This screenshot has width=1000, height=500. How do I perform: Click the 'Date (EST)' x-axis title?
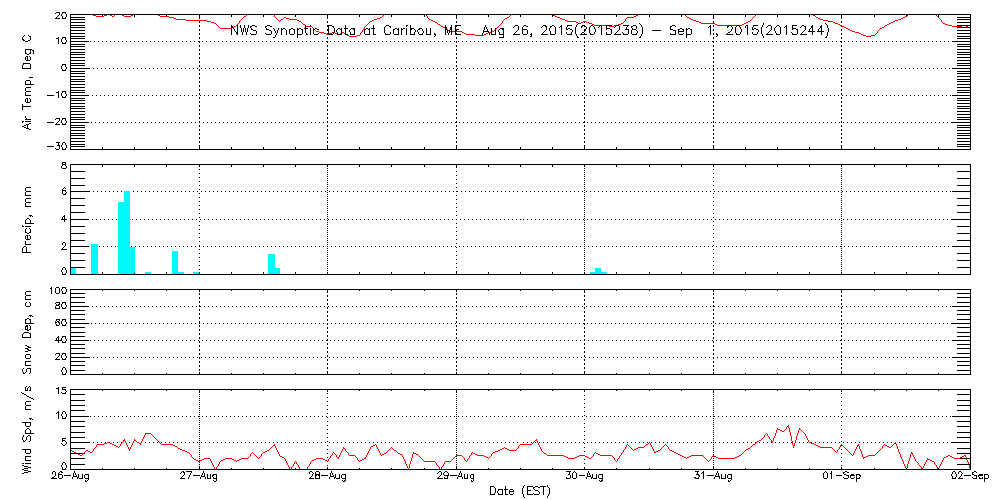point(520,491)
